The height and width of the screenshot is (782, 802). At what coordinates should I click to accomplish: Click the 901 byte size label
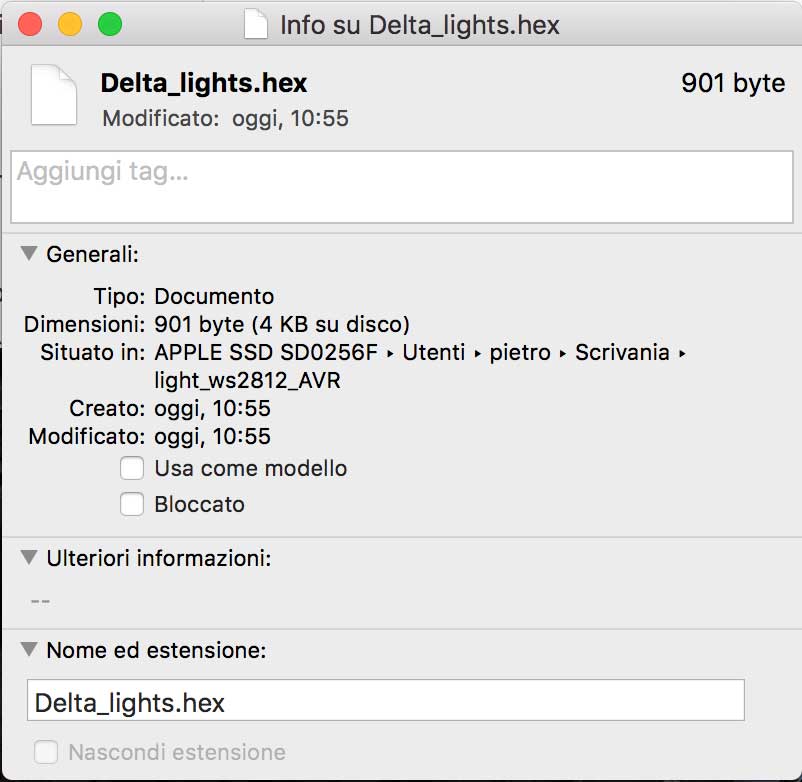tap(733, 83)
